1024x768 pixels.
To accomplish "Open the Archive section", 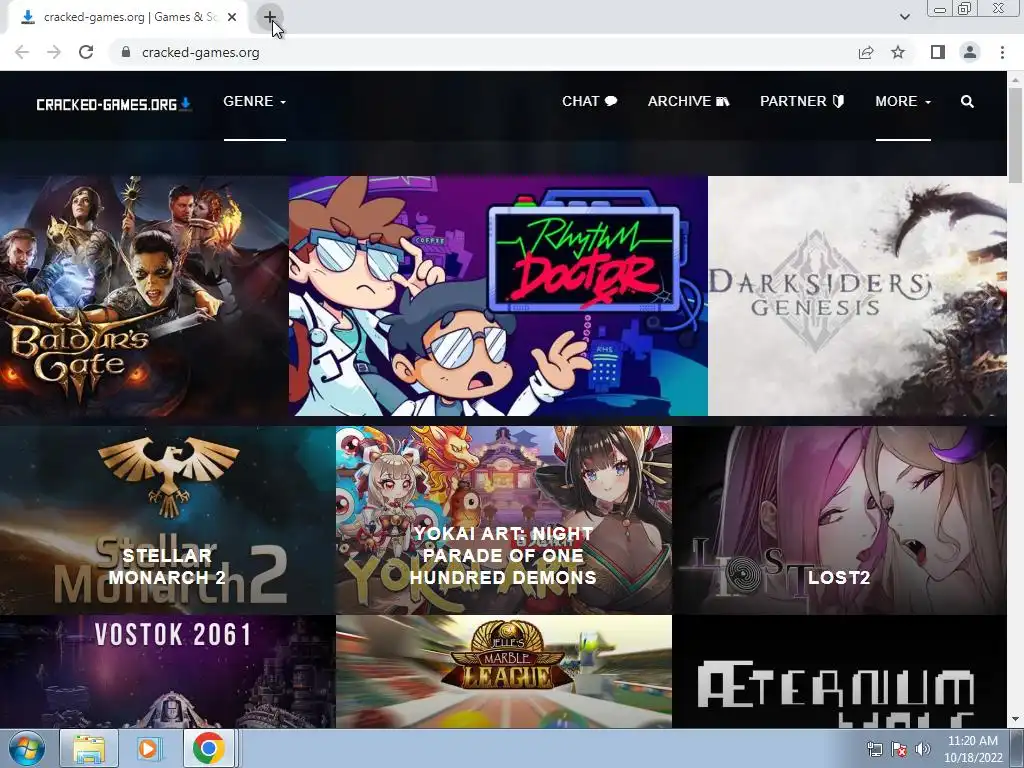I will tap(688, 101).
